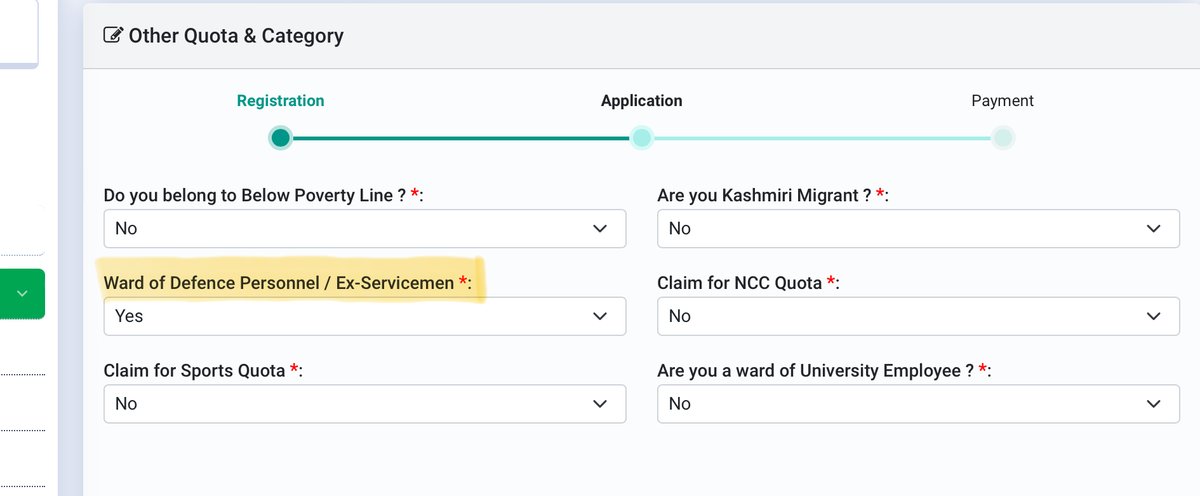
Task: Click the Payment progress step dot
Action: pyautogui.click(x=1003, y=138)
